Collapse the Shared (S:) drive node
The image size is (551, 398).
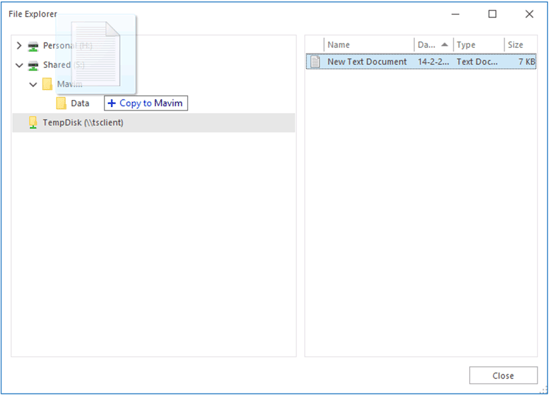19,65
